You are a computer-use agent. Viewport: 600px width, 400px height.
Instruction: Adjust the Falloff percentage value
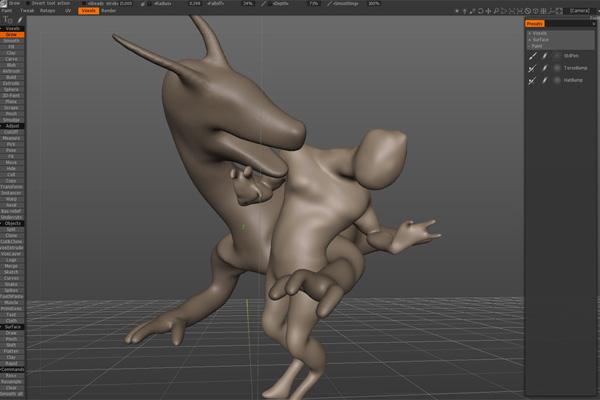(248, 3)
